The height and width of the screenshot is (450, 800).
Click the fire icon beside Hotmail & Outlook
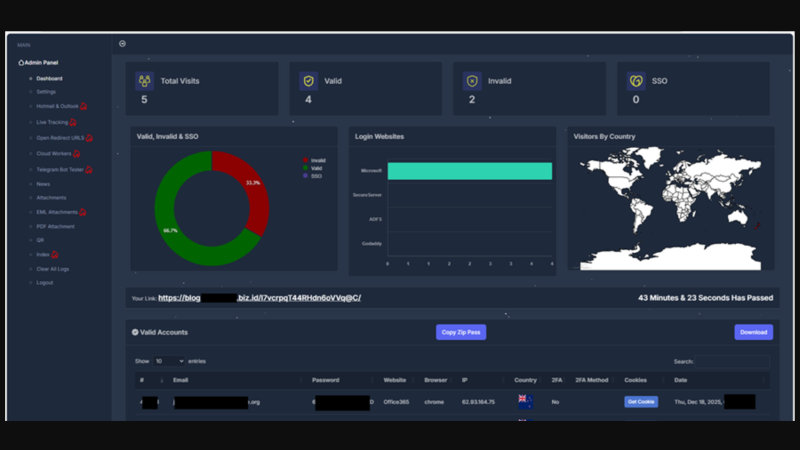tap(84, 106)
